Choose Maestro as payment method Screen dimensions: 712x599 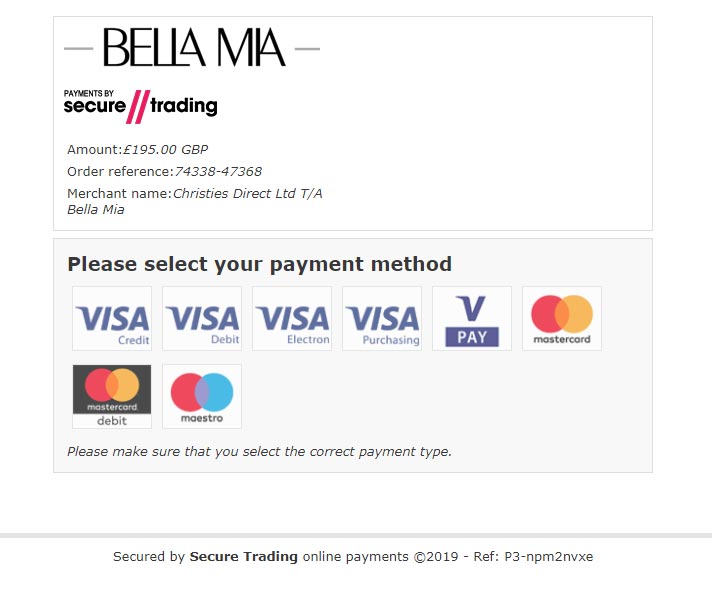tap(202, 396)
